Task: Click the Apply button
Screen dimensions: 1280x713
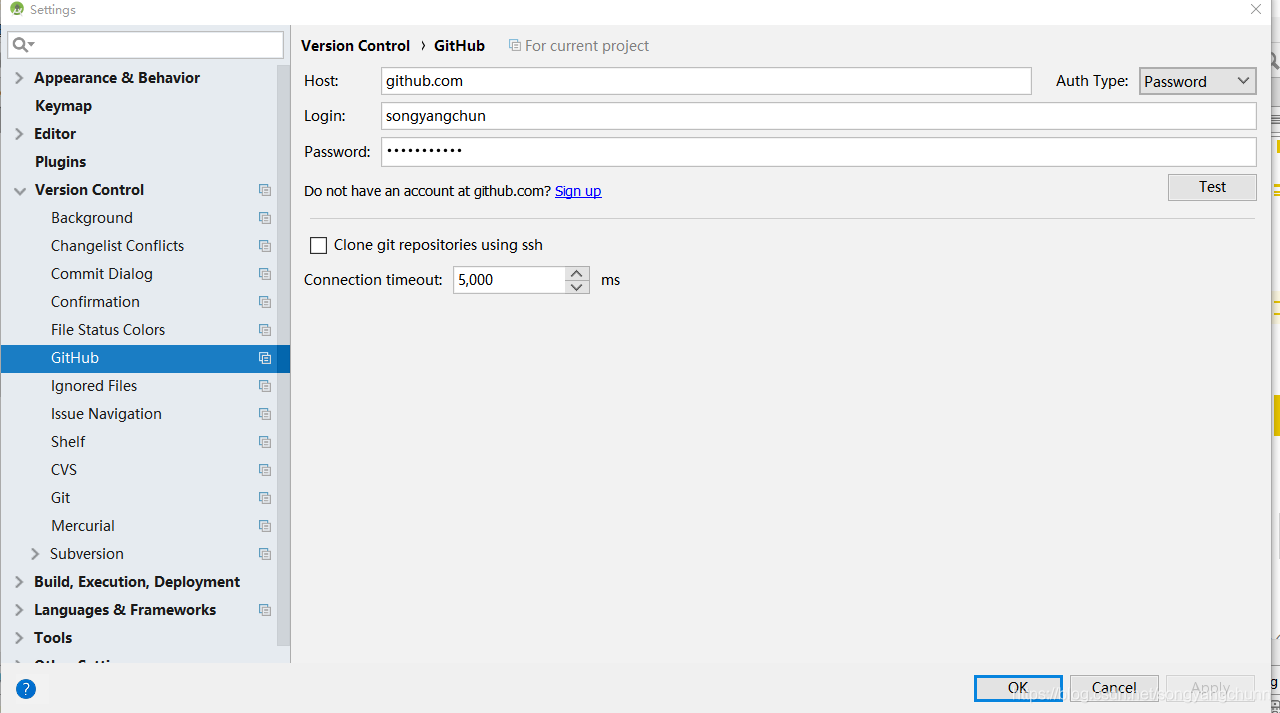Action: coord(1210,688)
